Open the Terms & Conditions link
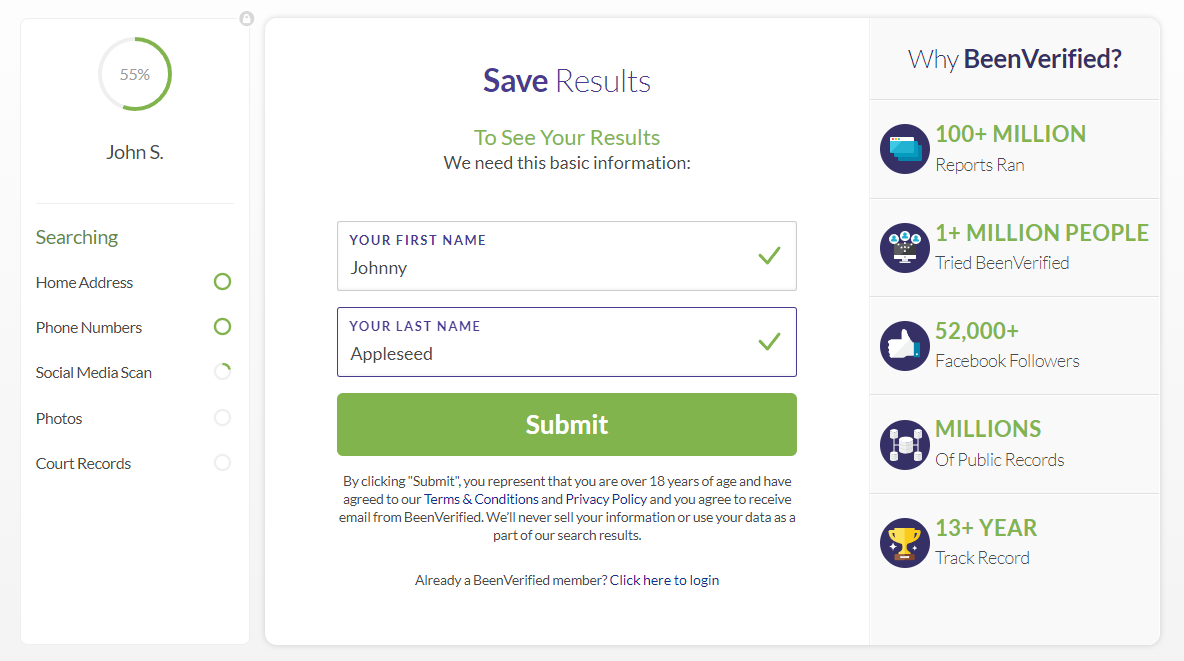 481,499
